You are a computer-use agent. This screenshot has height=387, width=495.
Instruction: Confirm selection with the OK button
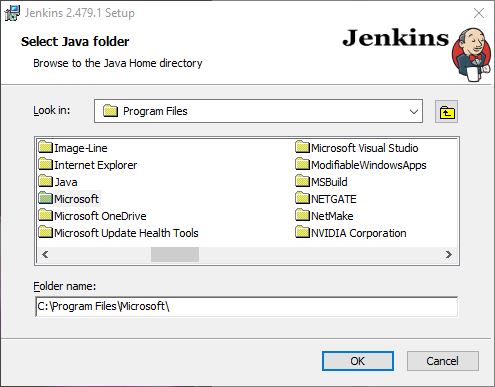pos(358,361)
